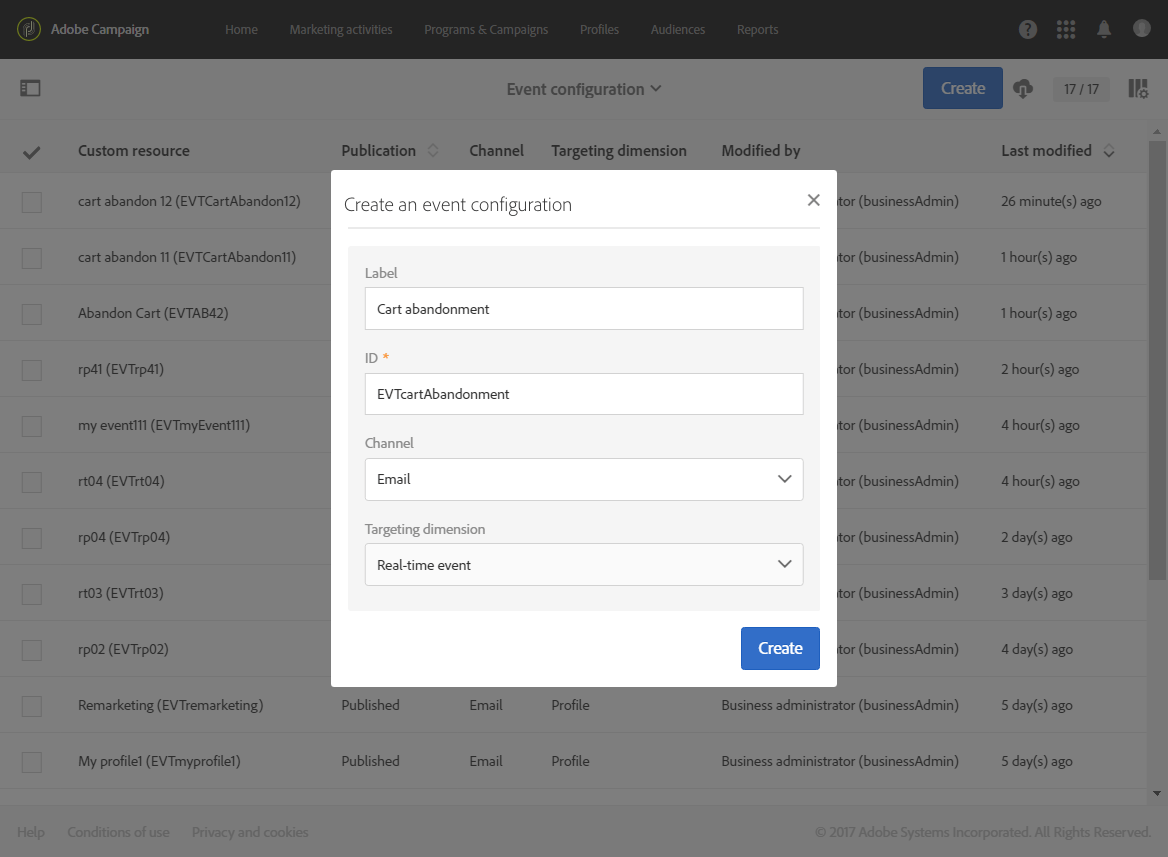This screenshot has height=857, width=1168.
Task: Check the cart abandon 12 row checkbox
Action: click(x=31, y=201)
